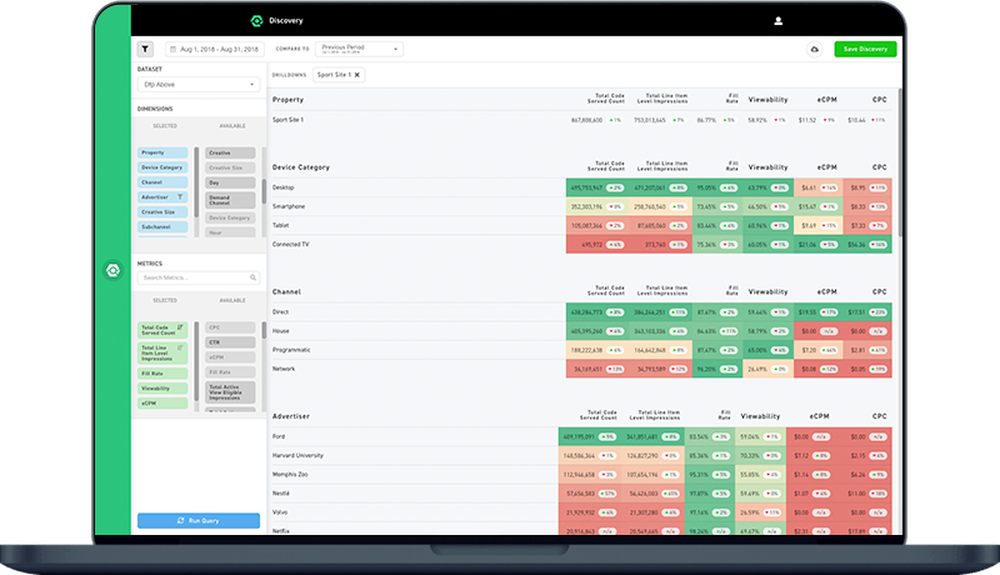Click the Nestlé advertiser row
This screenshot has height=575, width=1000.
581,493
